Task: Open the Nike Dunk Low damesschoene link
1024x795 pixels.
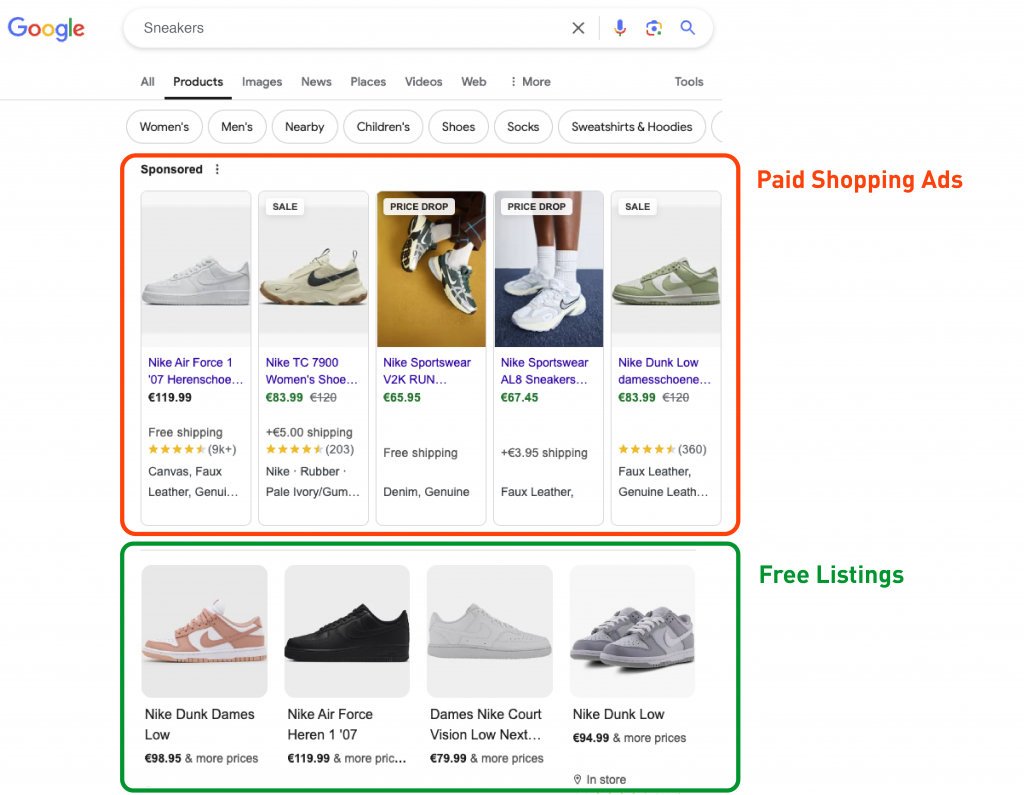Action: coord(665,371)
